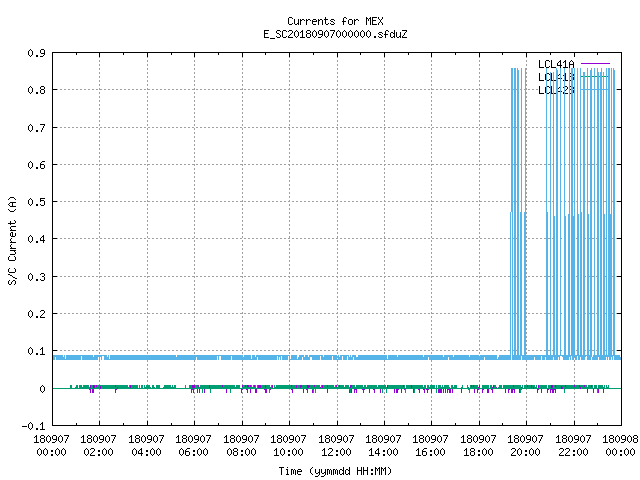The height and width of the screenshot is (480, 640).
Task: Click the purple LCL41A legend line sample
Action: coord(595,64)
